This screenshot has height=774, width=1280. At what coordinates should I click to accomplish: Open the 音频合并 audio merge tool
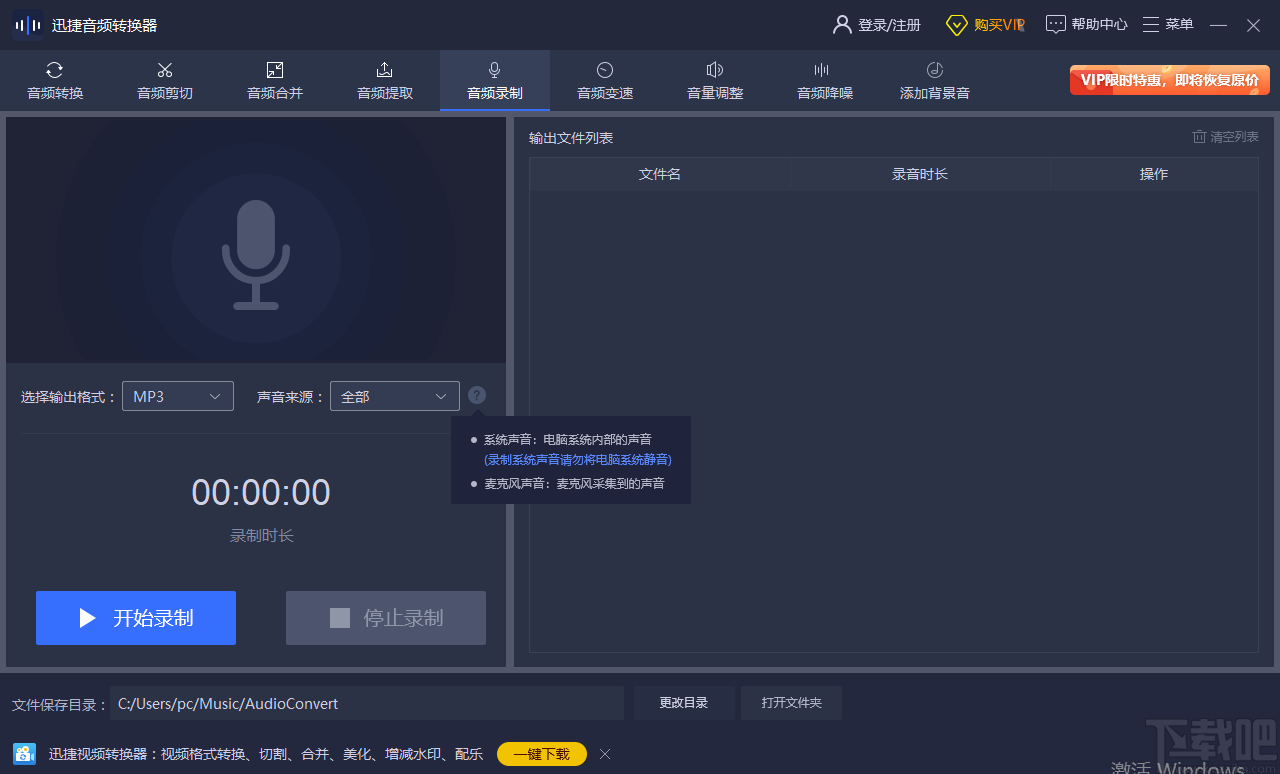275,80
